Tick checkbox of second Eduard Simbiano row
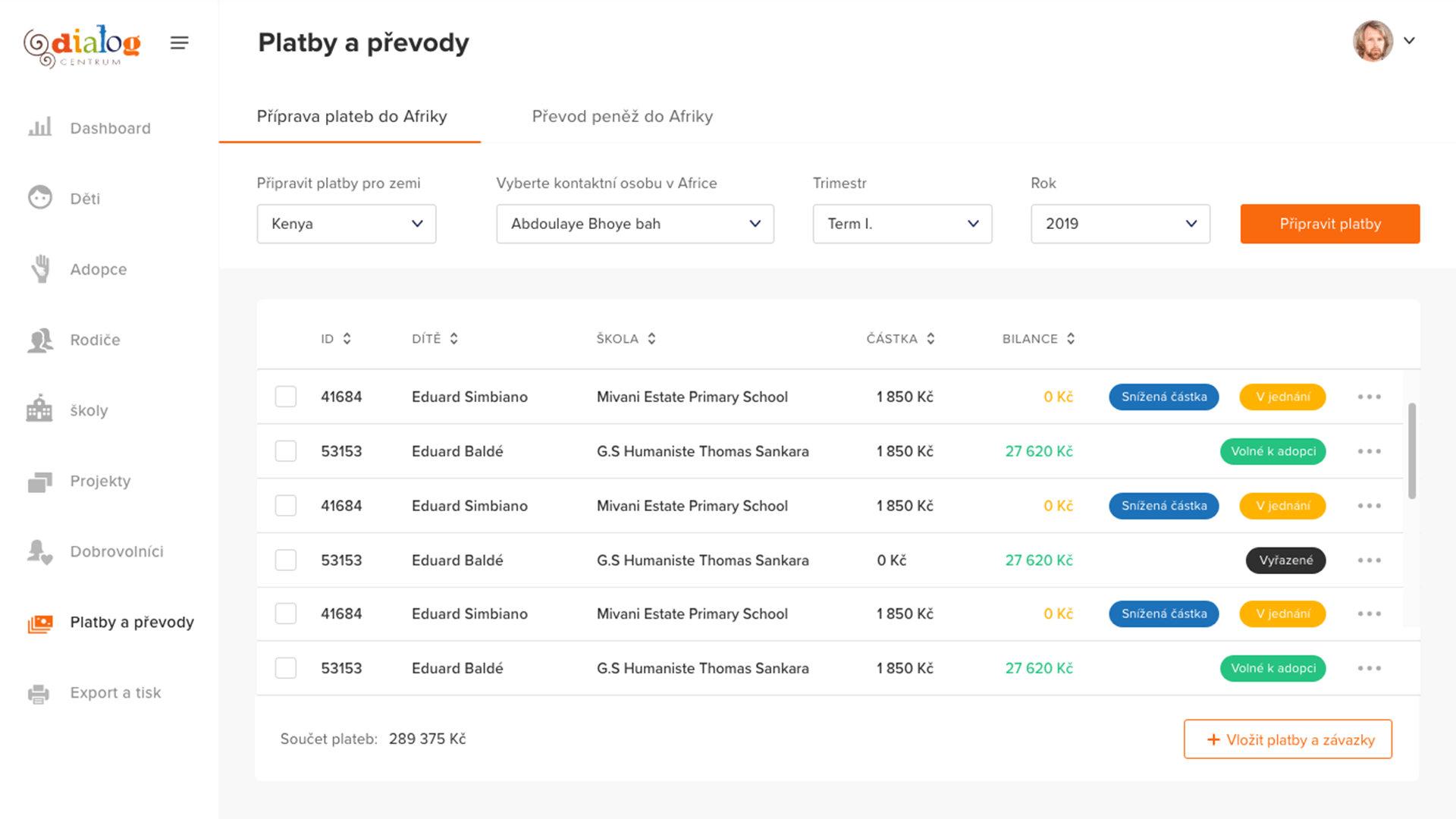The height and width of the screenshot is (819, 1456). tap(286, 506)
